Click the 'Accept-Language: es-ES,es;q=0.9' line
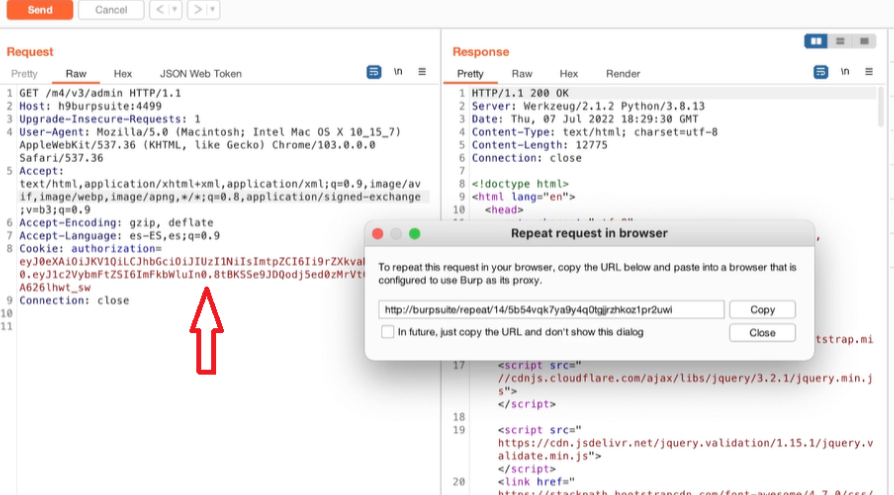Screen dimensions: 894x495 (x=119, y=236)
